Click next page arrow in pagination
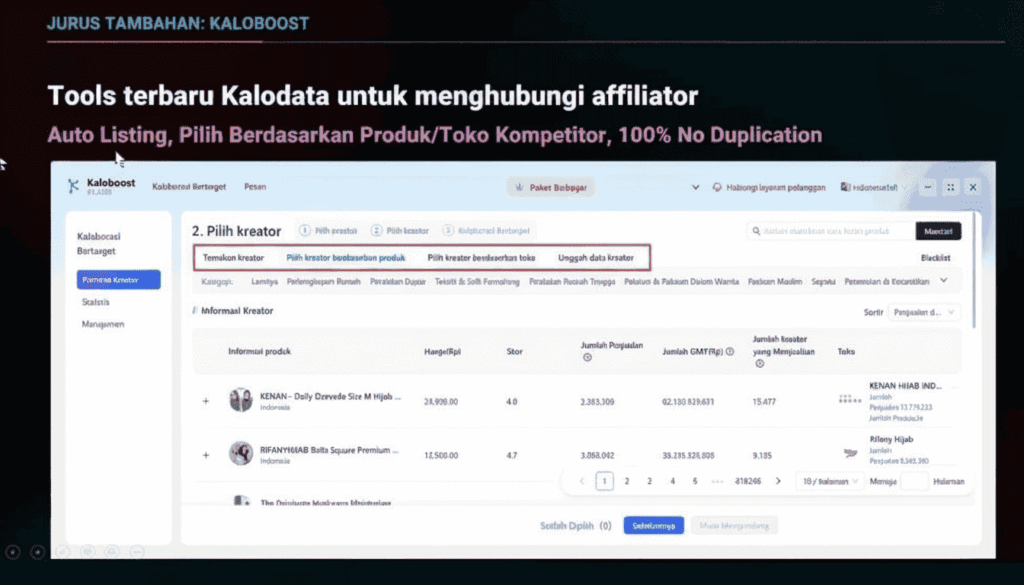Image resolution: width=1024 pixels, height=585 pixels. (x=778, y=481)
